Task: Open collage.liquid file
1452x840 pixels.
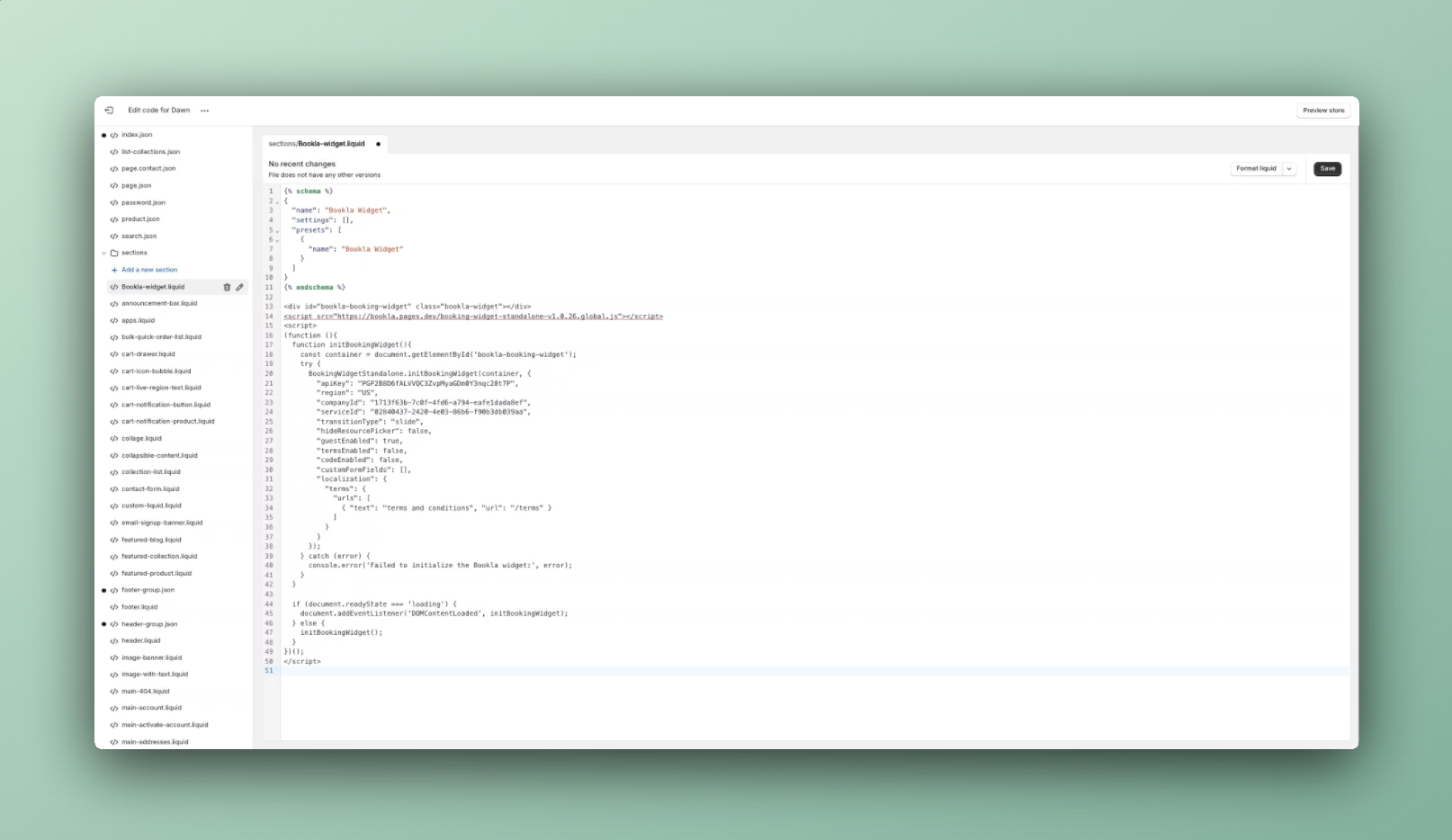Action: click(141, 439)
